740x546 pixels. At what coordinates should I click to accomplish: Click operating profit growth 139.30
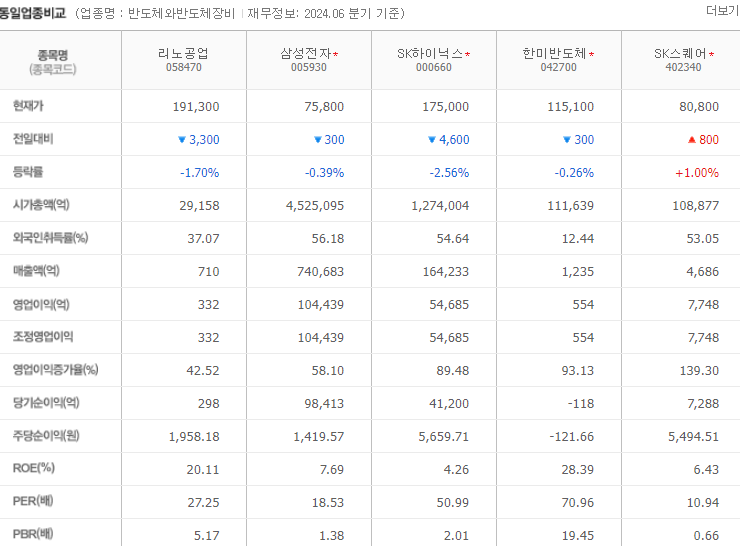[699, 370]
